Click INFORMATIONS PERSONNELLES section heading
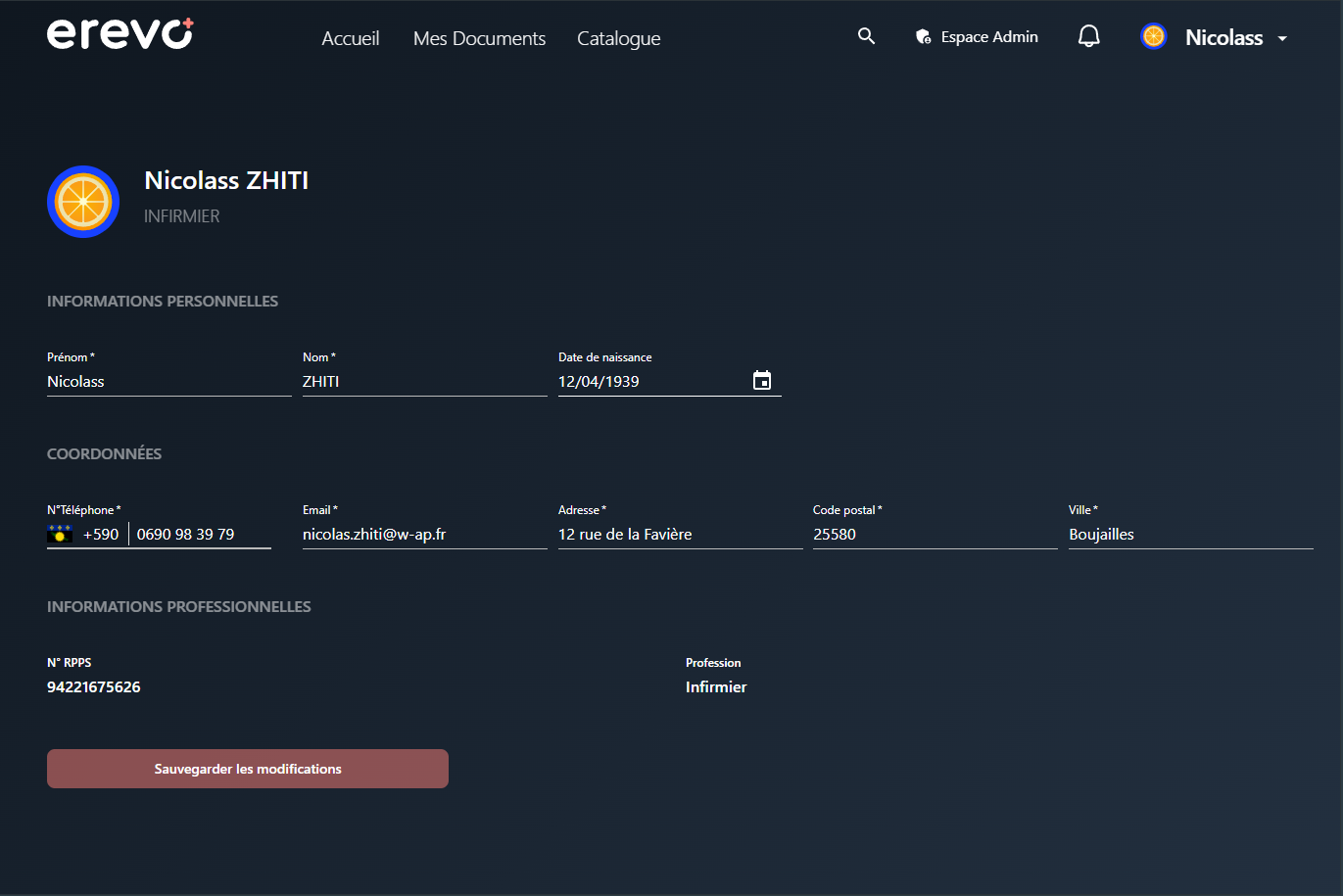The width and height of the screenshot is (1343, 896). (163, 301)
